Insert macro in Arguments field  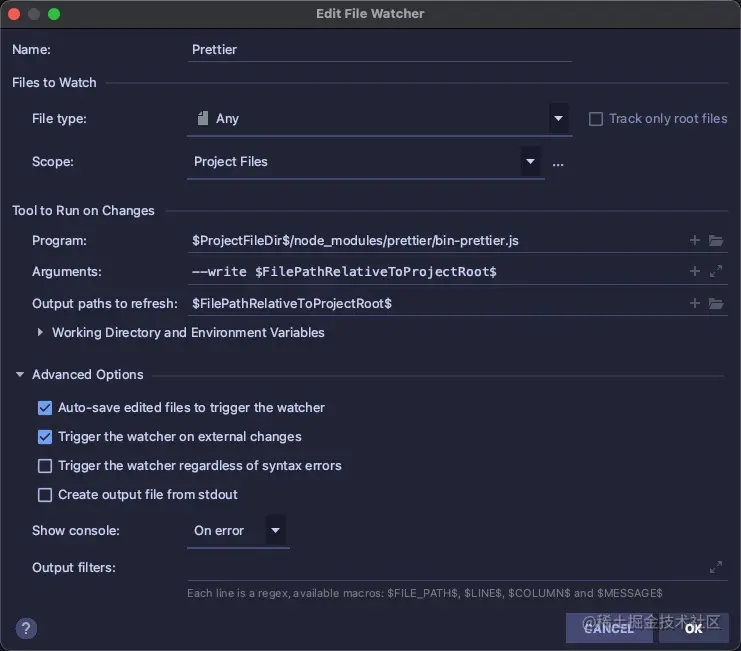coord(694,271)
